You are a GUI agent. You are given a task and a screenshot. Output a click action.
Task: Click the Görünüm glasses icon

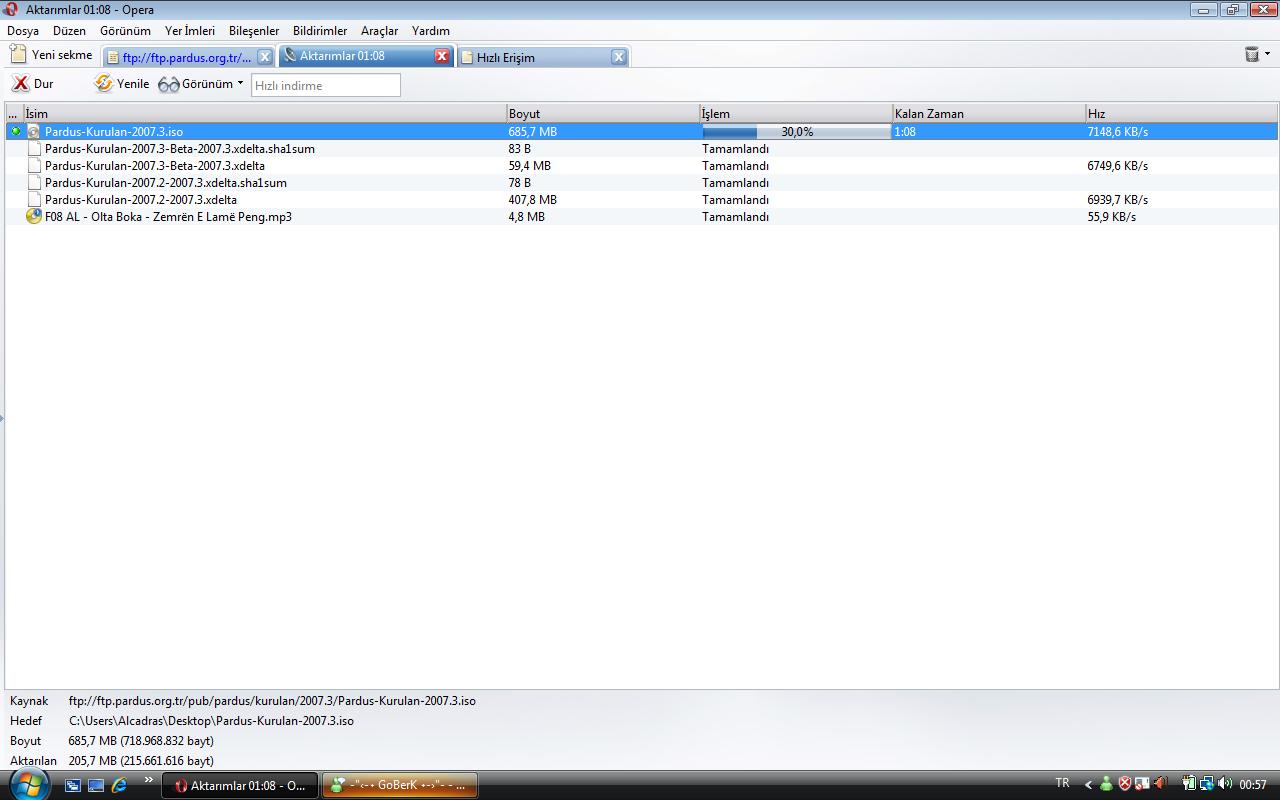coord(168,85)
